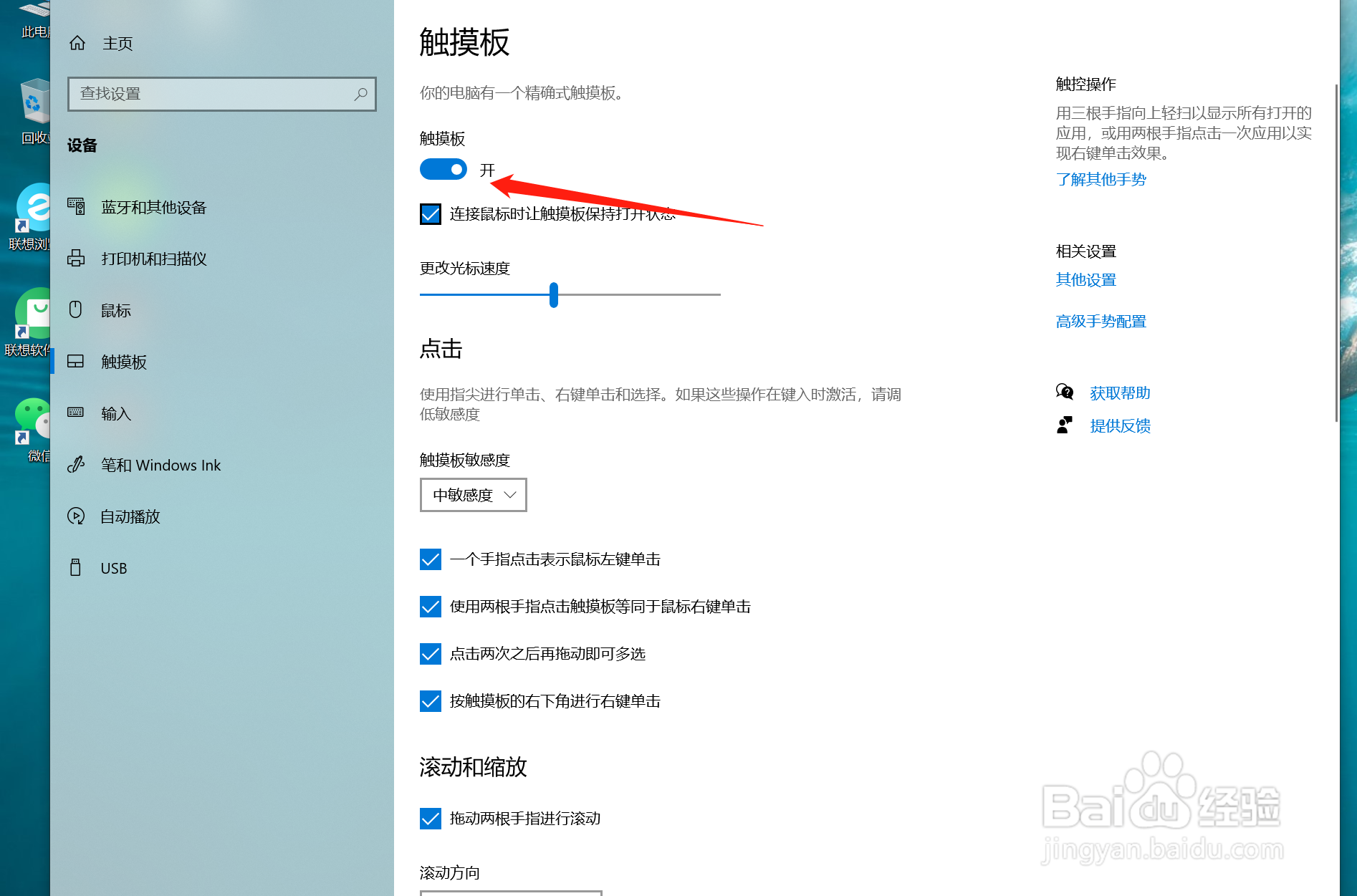
Task: Open the Get Help icon
Action: (x=1065, y=392)
